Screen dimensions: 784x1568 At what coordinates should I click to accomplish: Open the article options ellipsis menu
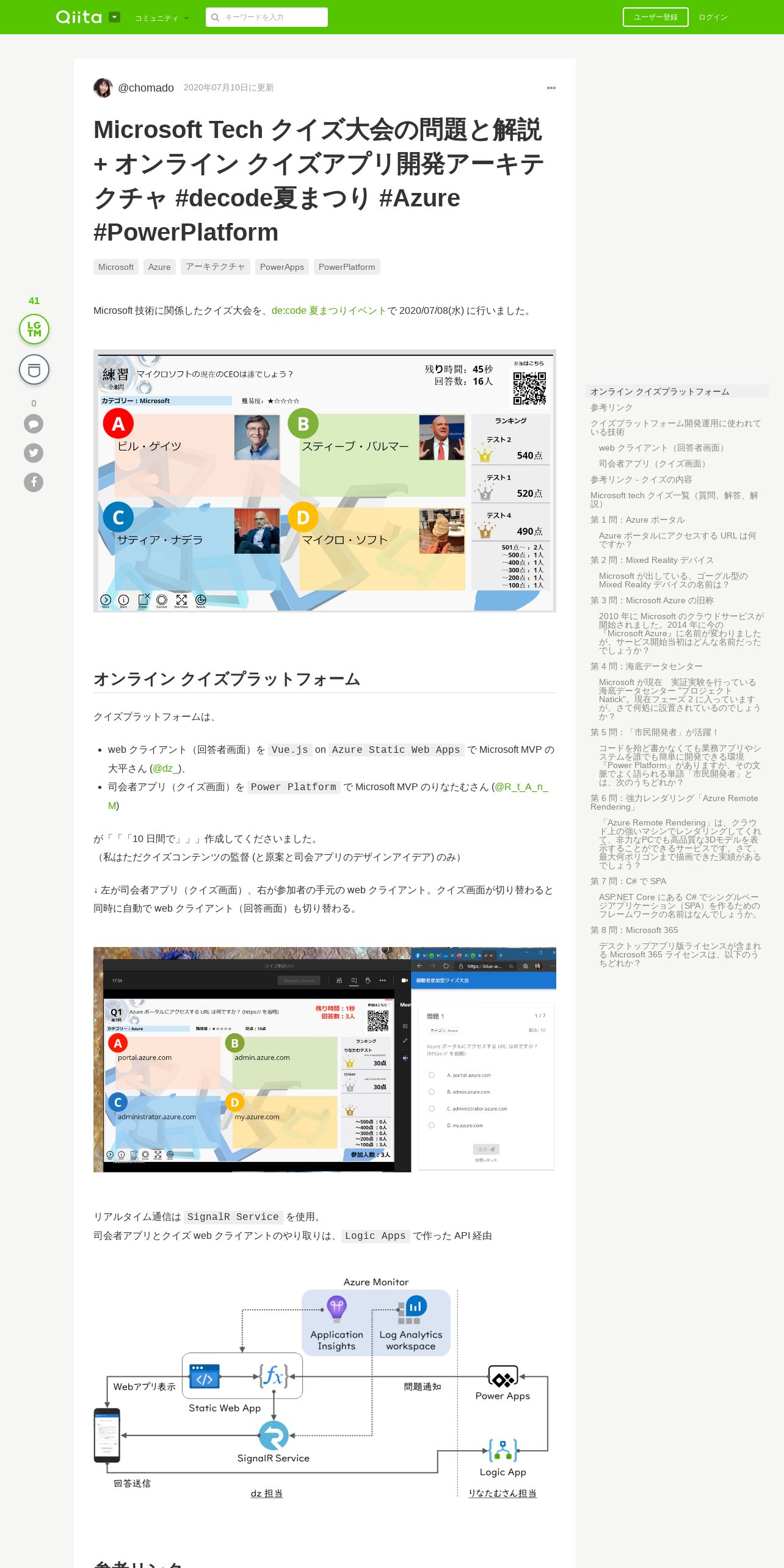click(x=551, y=88)
